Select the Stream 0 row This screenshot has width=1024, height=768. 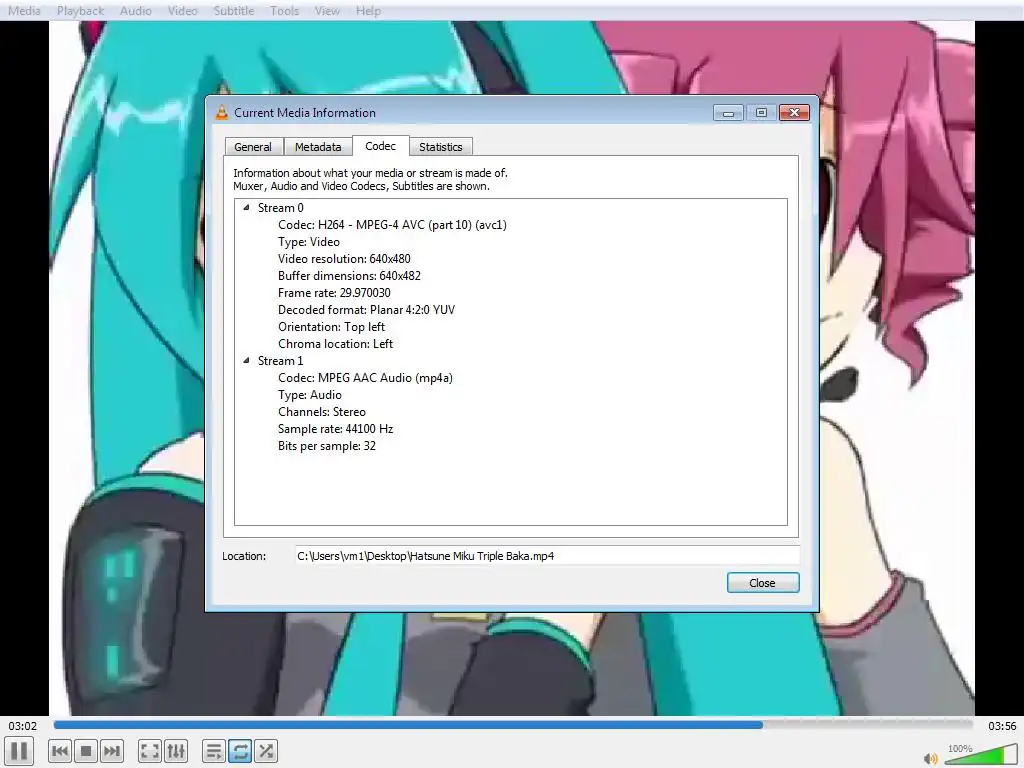[x=281, y=208]
